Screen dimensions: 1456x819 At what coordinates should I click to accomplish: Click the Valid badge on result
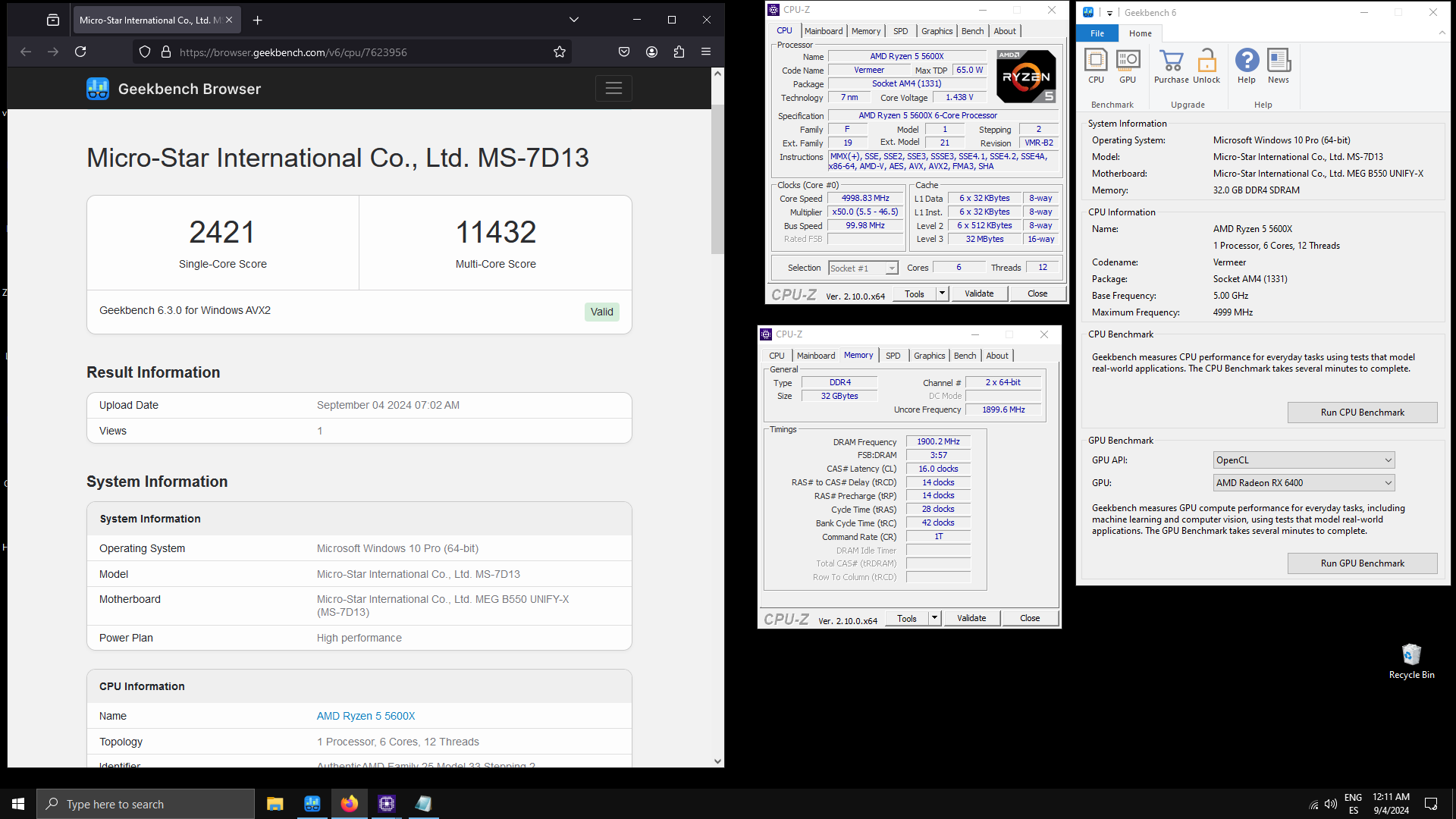tap(601, 312)
